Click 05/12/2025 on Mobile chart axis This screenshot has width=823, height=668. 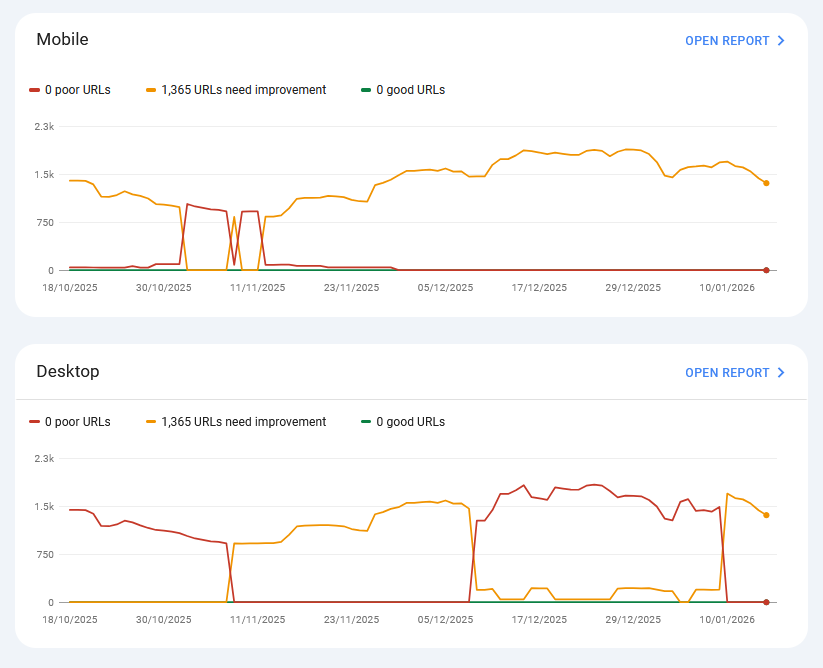[x=446, y=288]
